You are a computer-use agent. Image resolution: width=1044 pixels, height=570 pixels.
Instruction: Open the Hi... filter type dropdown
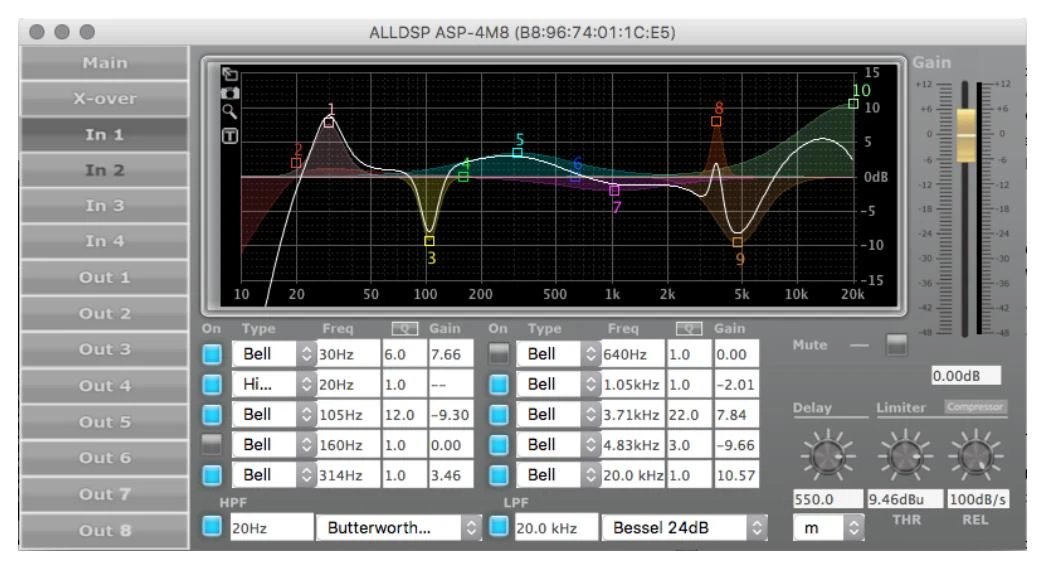pos(274,384)
